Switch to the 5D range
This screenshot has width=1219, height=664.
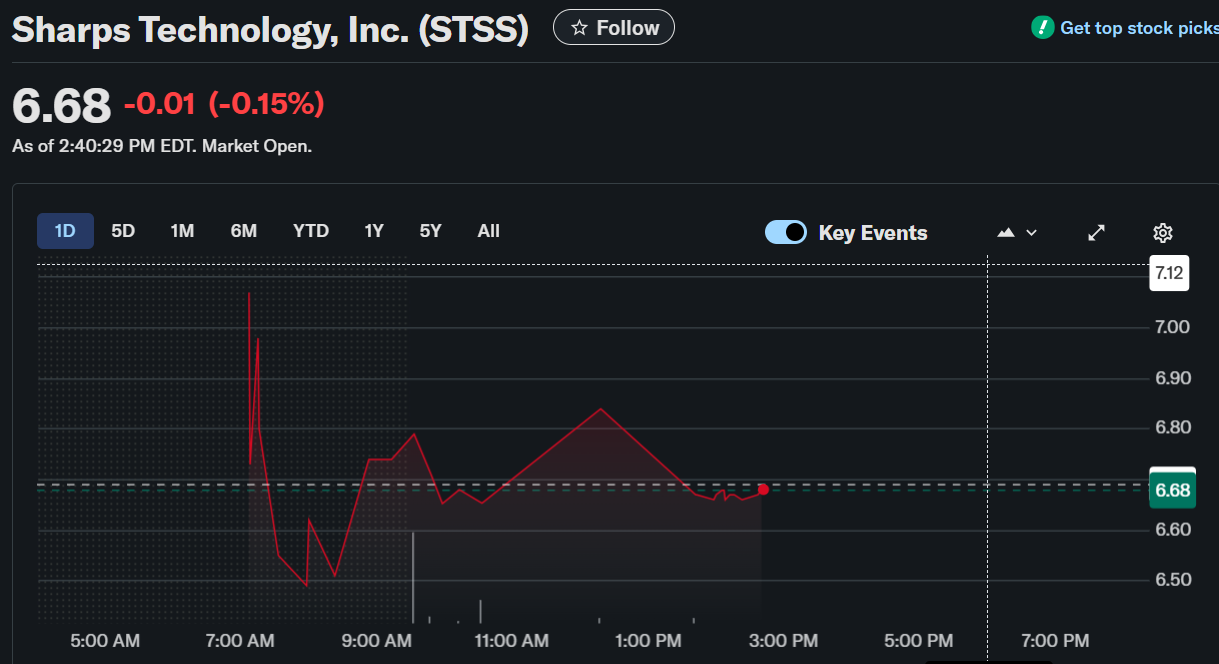pos(123,231)
